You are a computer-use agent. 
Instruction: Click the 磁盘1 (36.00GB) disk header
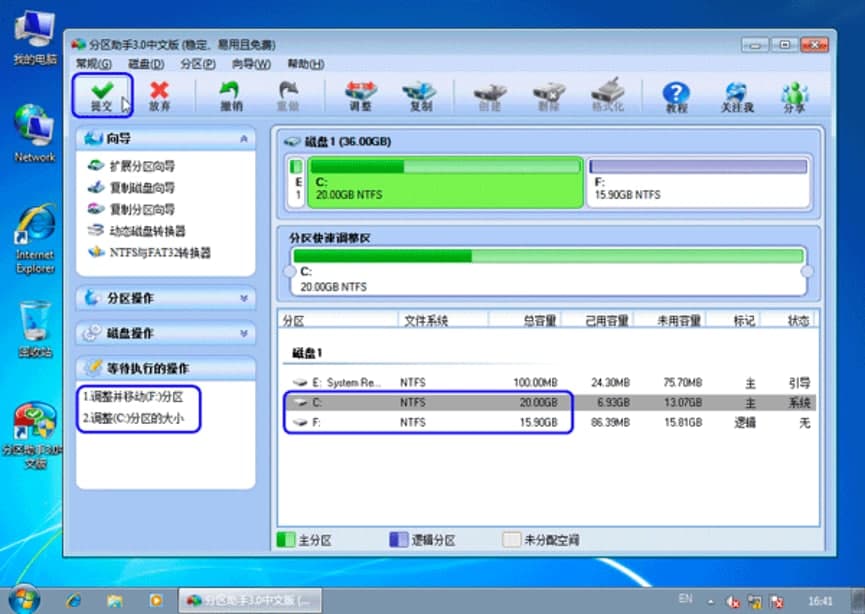click(338, 142)
